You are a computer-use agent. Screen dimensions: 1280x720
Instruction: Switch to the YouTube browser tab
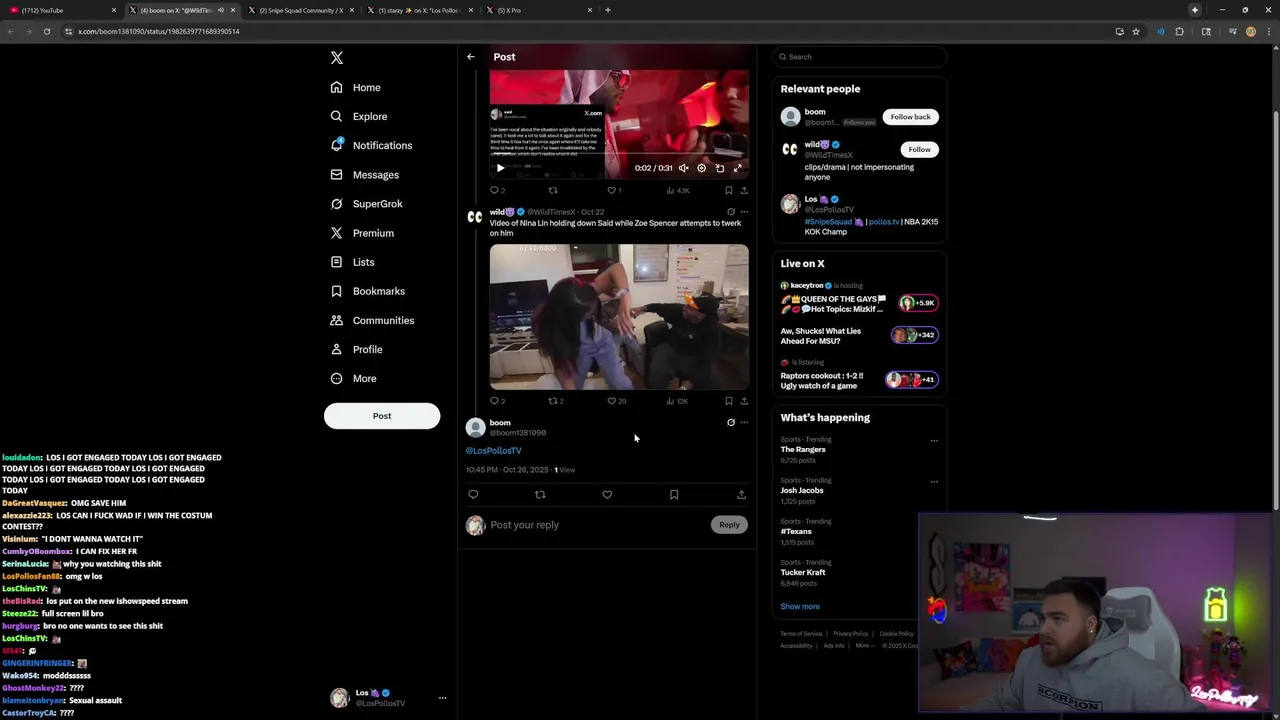click(x=62, y=10)
